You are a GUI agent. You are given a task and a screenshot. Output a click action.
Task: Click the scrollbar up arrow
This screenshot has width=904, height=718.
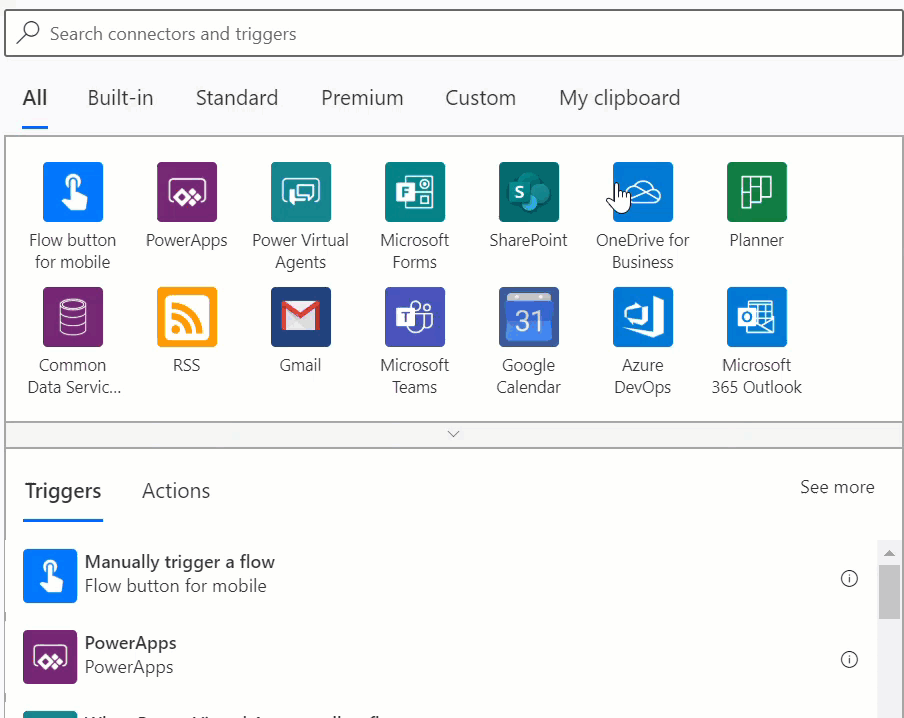tap(889, 553)
